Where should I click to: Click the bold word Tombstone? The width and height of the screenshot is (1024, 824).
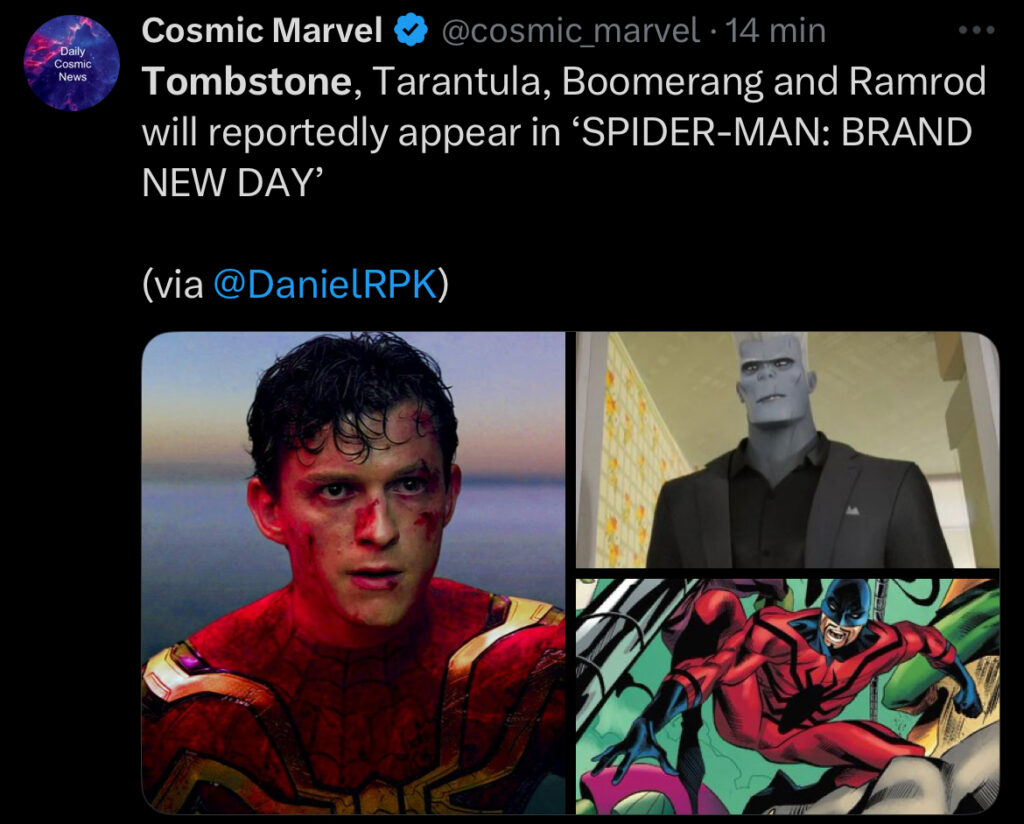tap(248, 82)
